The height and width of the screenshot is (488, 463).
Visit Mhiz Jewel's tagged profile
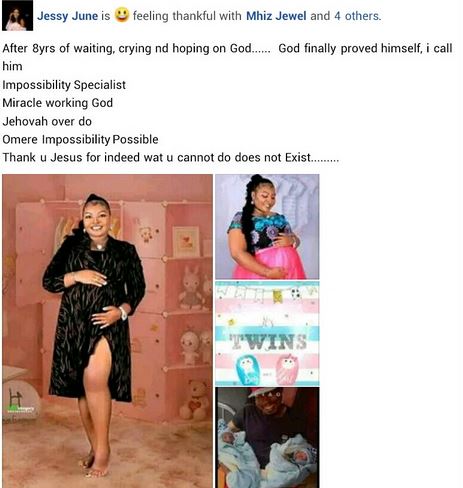pyautogui.click(x=276, y=16)
